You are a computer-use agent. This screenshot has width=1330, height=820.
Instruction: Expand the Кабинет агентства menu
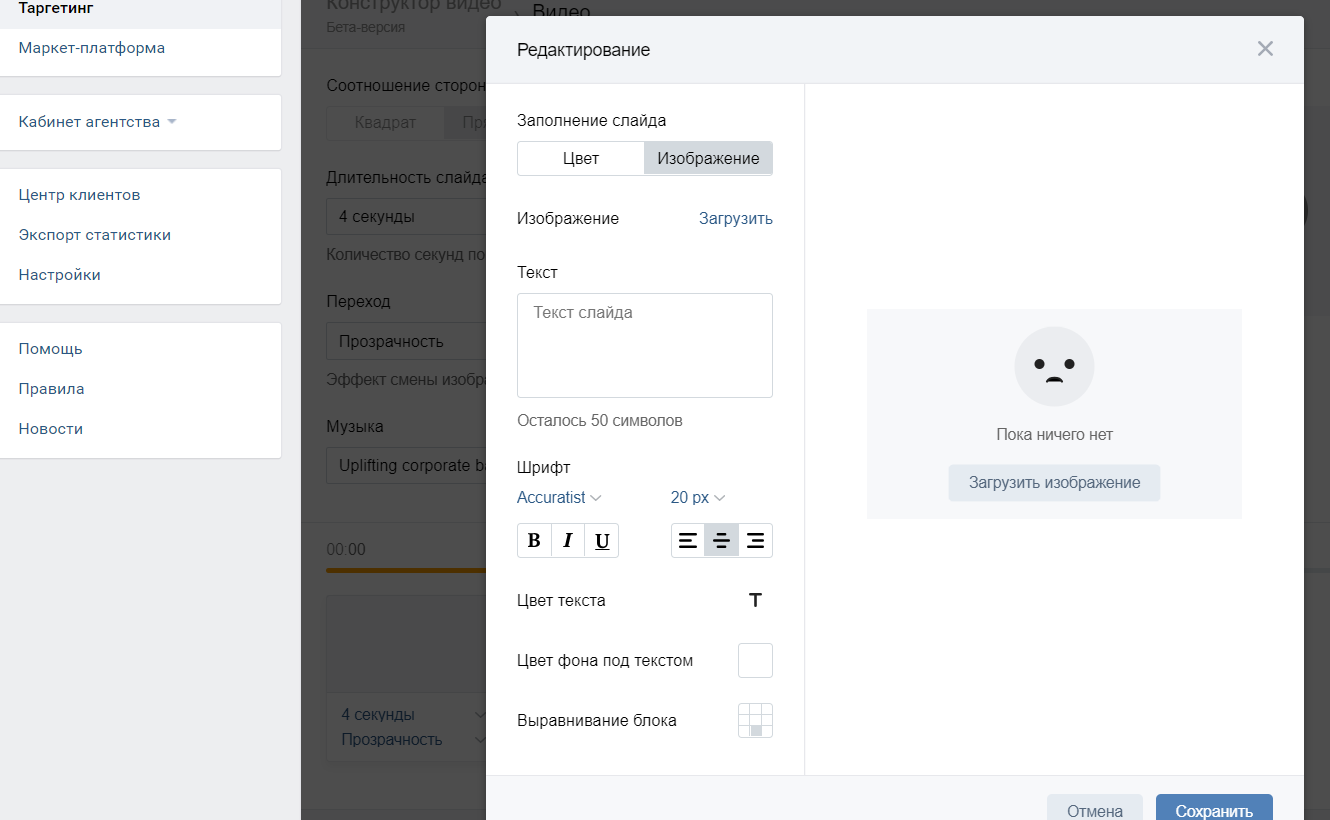coord(97,122)
